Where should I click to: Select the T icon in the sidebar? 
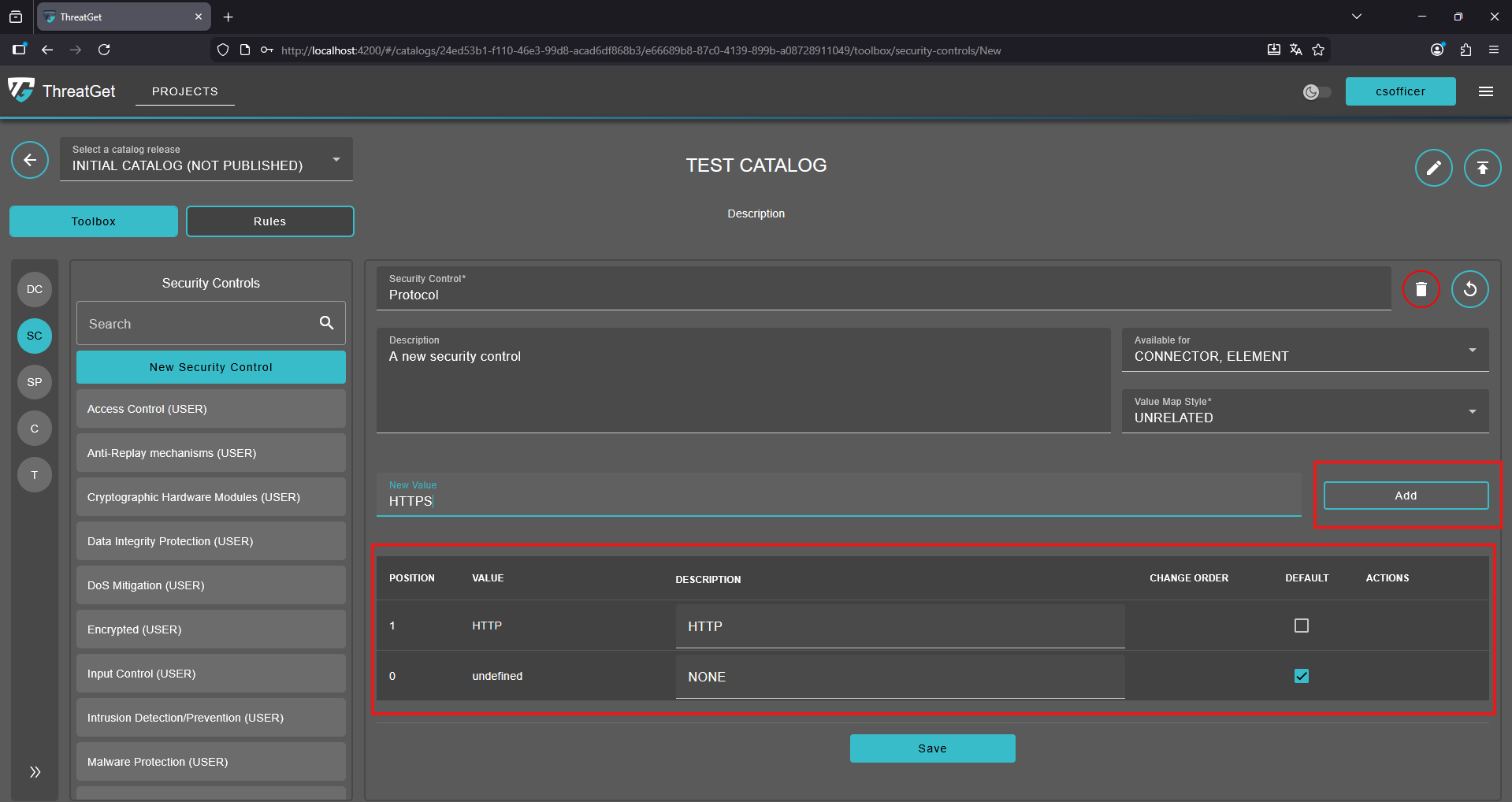[x=34, y=474]
